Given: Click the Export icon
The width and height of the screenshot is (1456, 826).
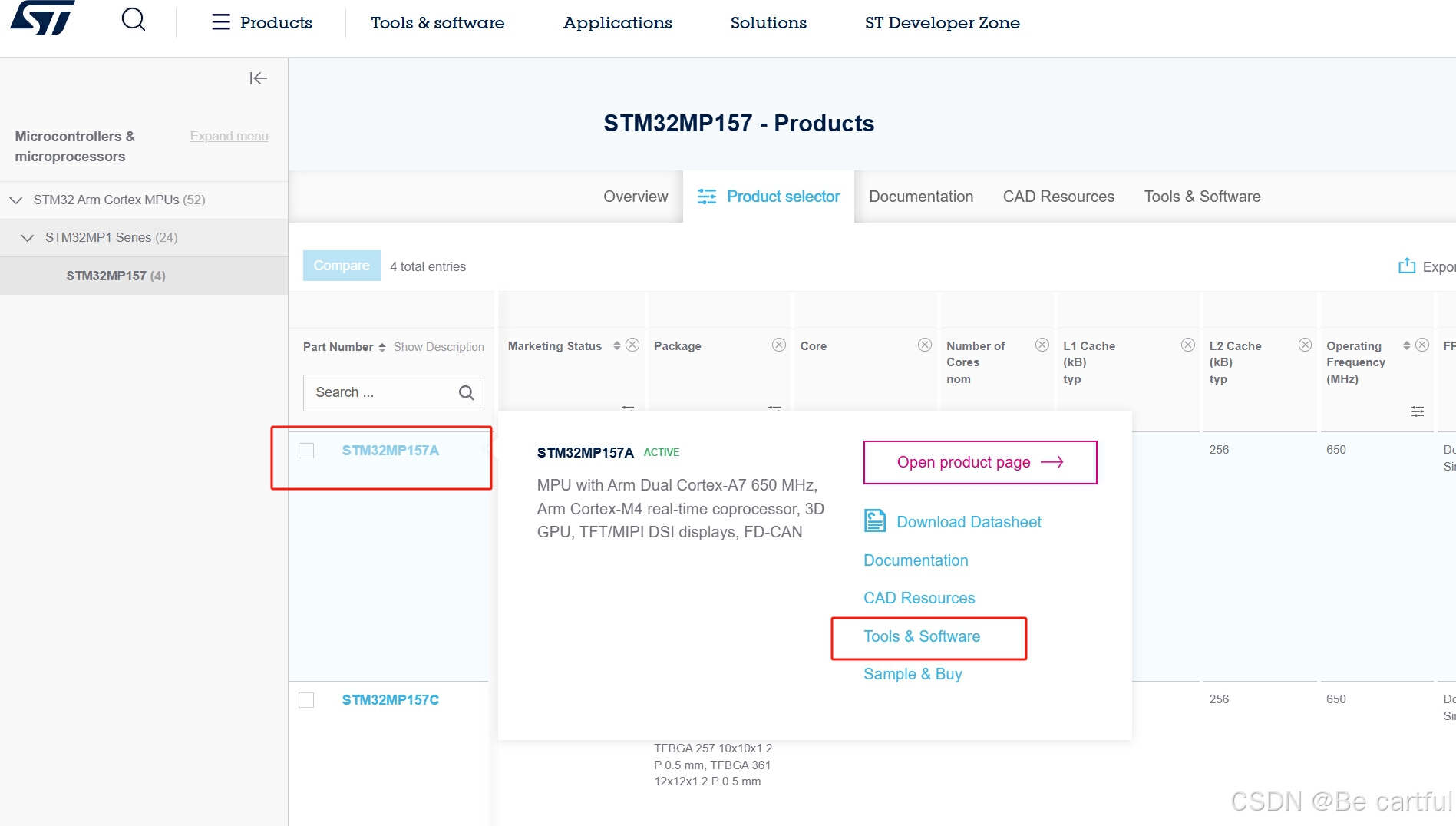Looking at the screenshot, I should [x=1406, y=266].
